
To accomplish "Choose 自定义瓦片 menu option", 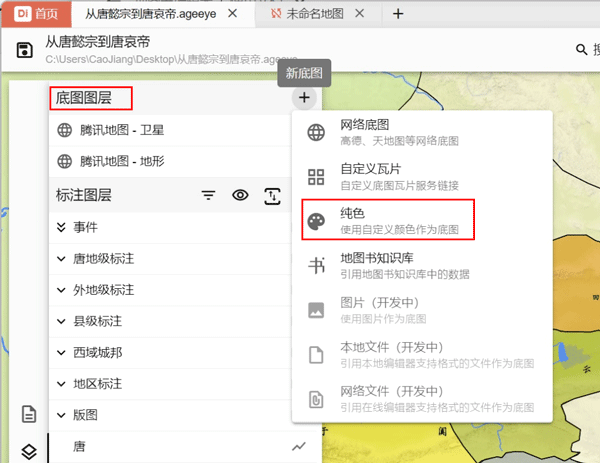I will pos(422,177).
